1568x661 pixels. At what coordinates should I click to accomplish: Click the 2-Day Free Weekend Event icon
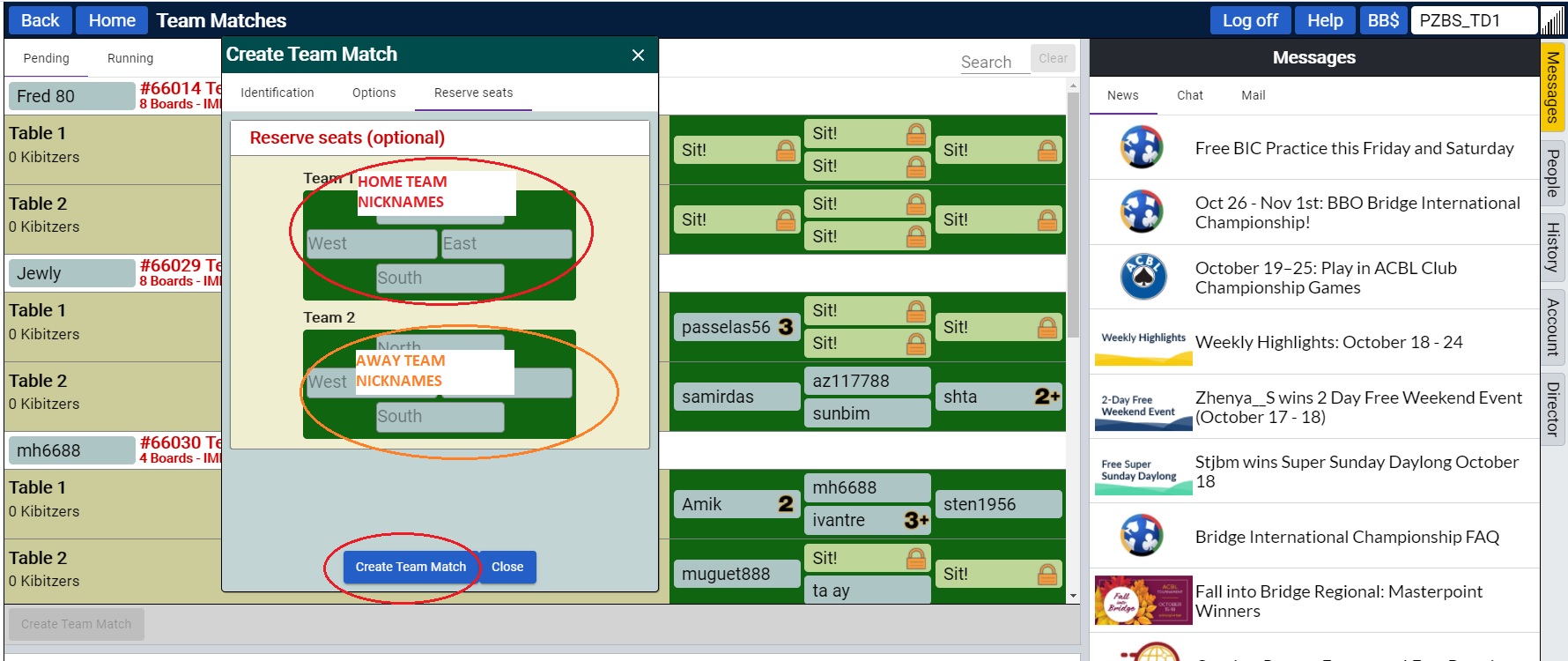tap(1143, 407)
